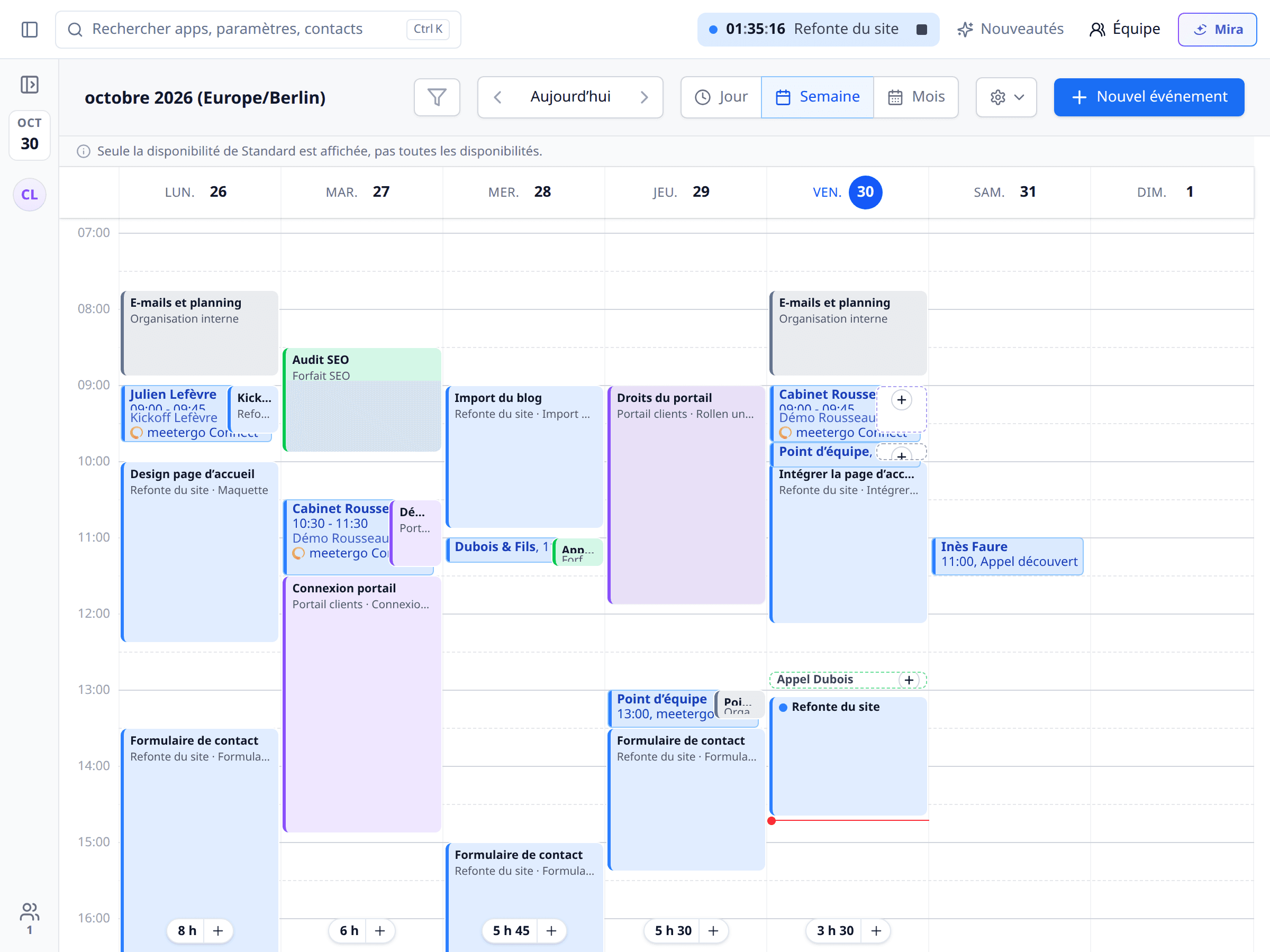Screen dimensions: 1270x952
Task: Add time entry to Friday 3 h 30 total
Action: [x=876, y=930]
